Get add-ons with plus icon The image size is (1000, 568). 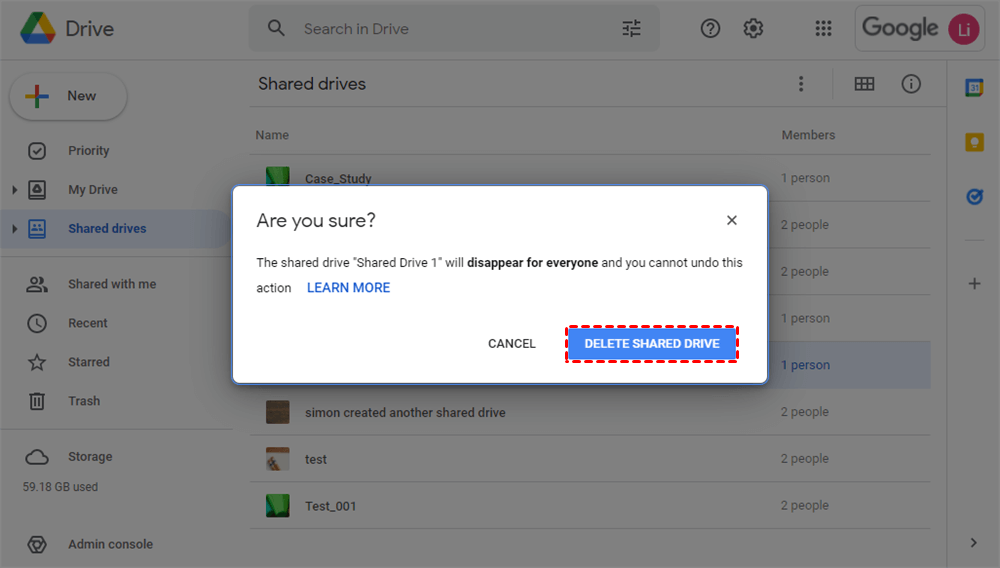tap(974, 284)
